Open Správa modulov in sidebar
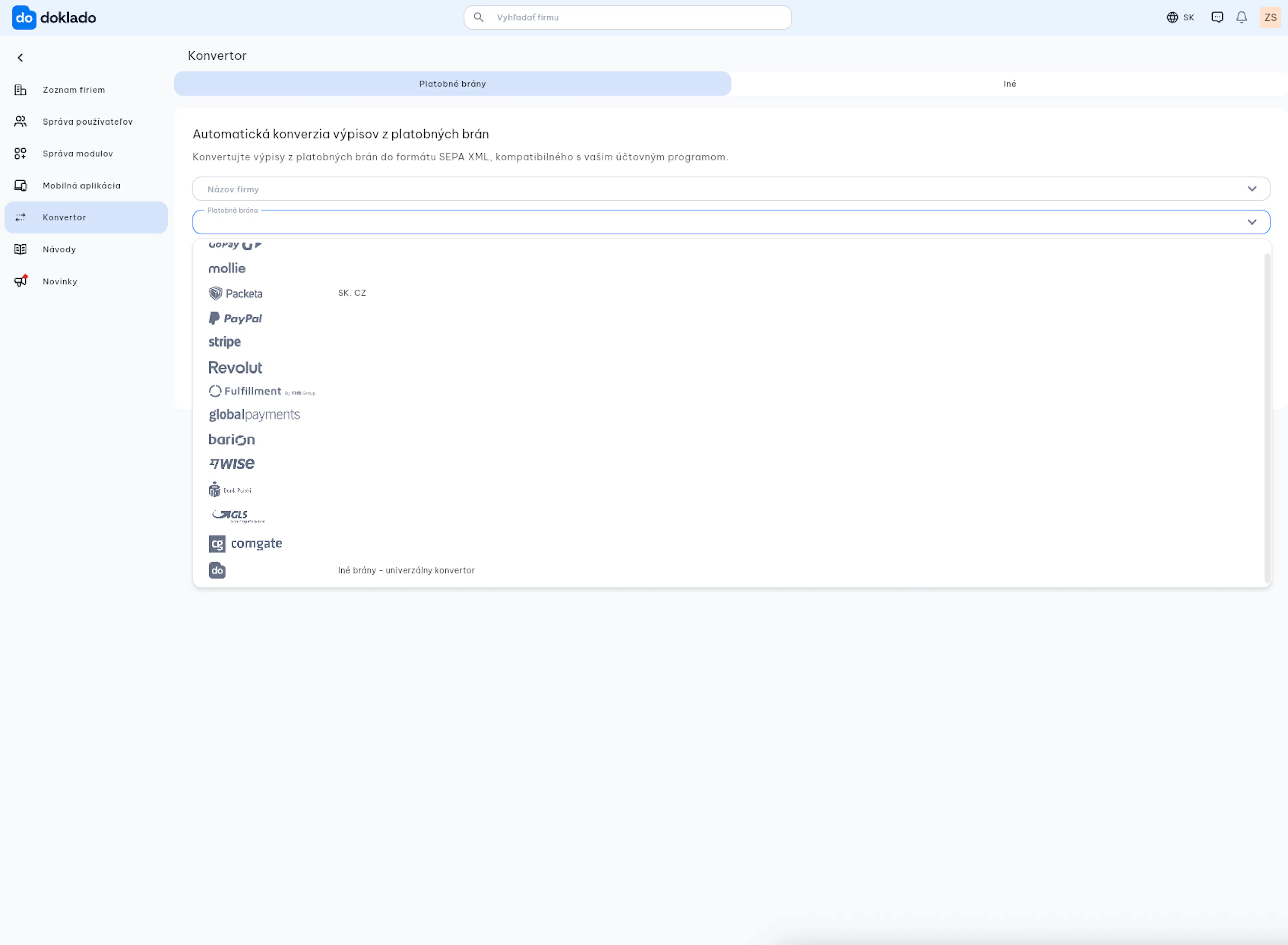 [86, 154]
